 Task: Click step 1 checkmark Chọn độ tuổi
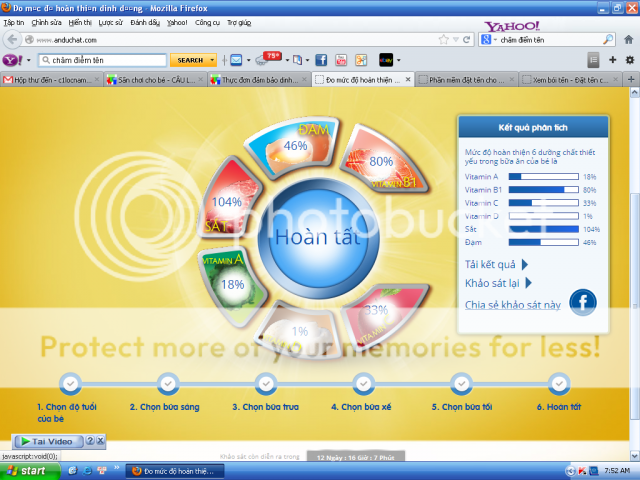(69, 383)
